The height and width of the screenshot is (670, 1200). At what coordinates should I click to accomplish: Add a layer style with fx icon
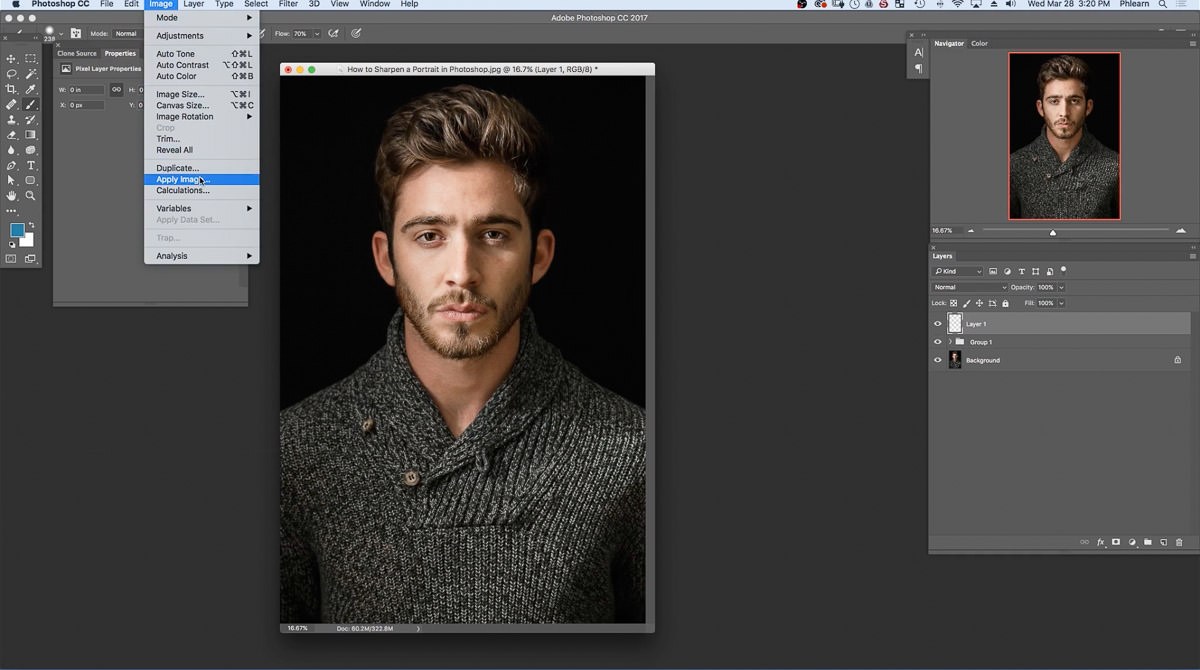pyautogui.click(x=1100, y=542)
